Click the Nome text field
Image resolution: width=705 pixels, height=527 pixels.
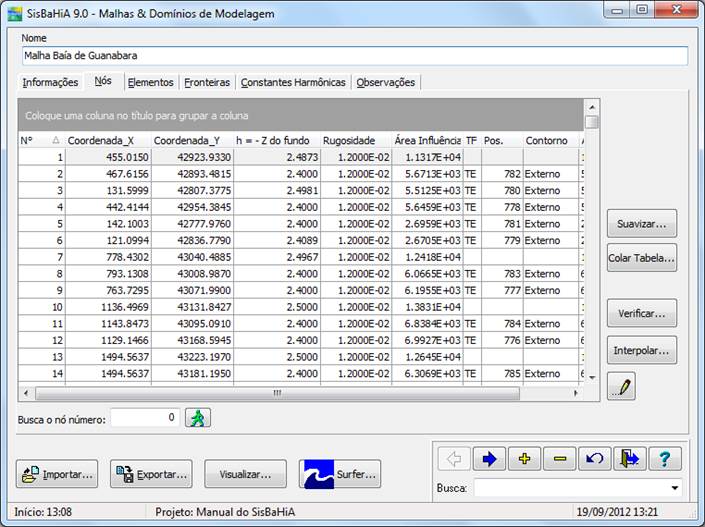pyautogui.click(x=355, y=56)
